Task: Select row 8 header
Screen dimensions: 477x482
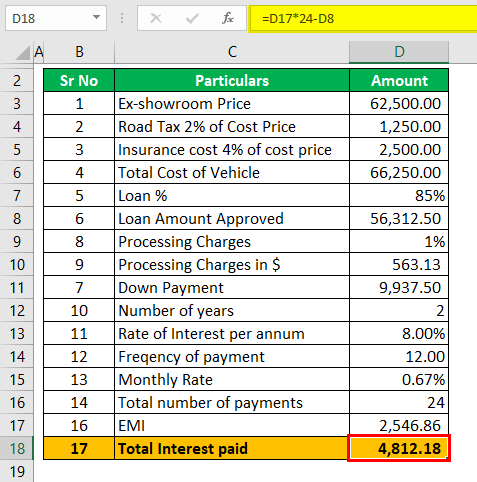Action: [x=17, y=219]
